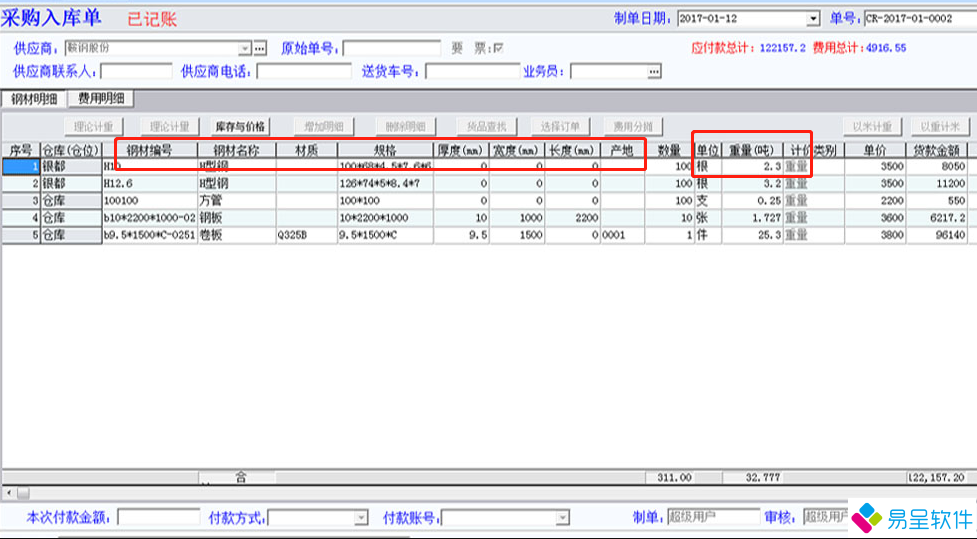Expand the 供应商 dropdown arrow
This screenshot has height=539, width=977.
pos(245,48)
